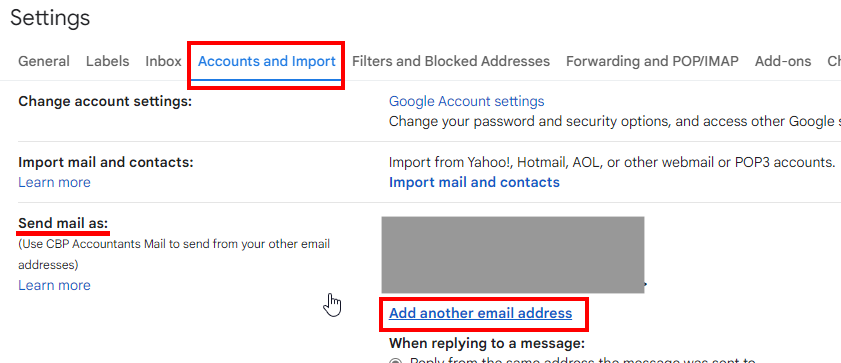Open Learn more under Import mail and contacts

pyautogui.click(x=54, y=182)
